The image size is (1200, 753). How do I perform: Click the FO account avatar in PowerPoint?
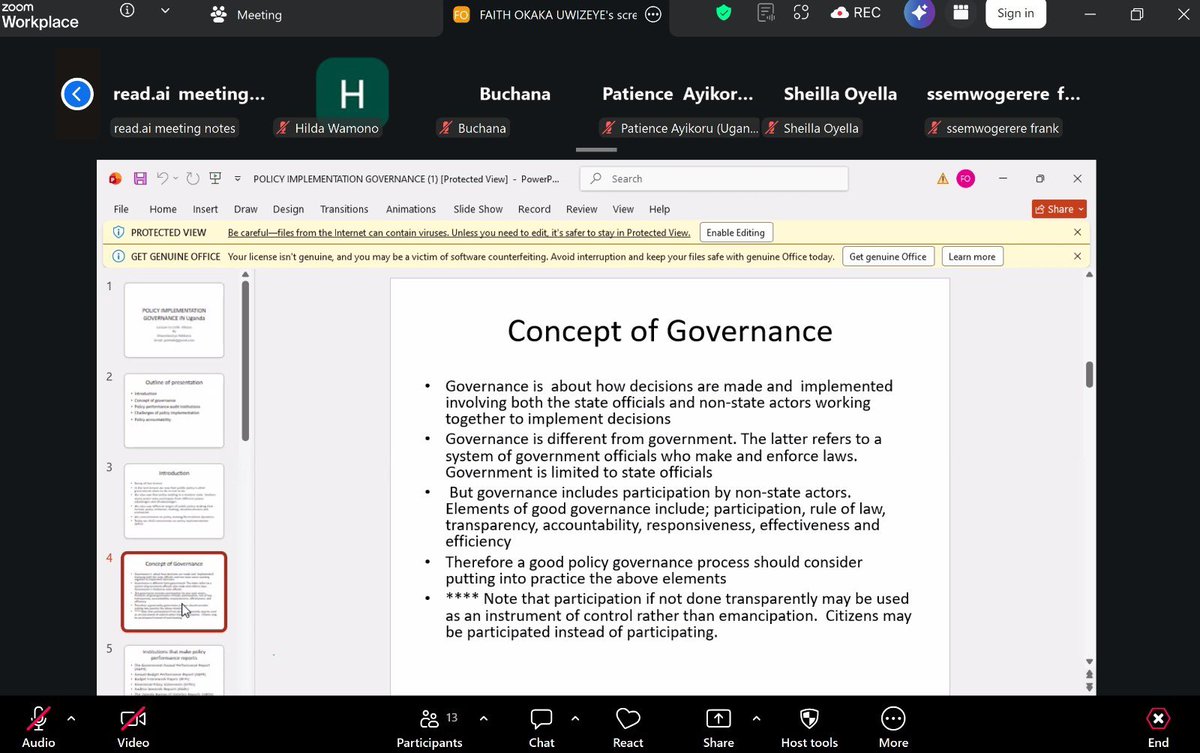(x=965, y=179)
